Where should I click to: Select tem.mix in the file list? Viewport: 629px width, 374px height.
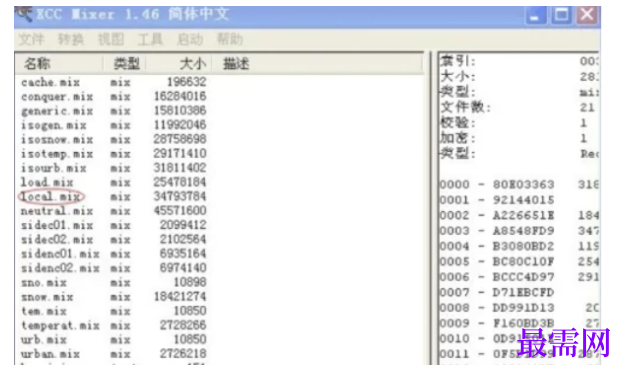[x=44, y=311]
